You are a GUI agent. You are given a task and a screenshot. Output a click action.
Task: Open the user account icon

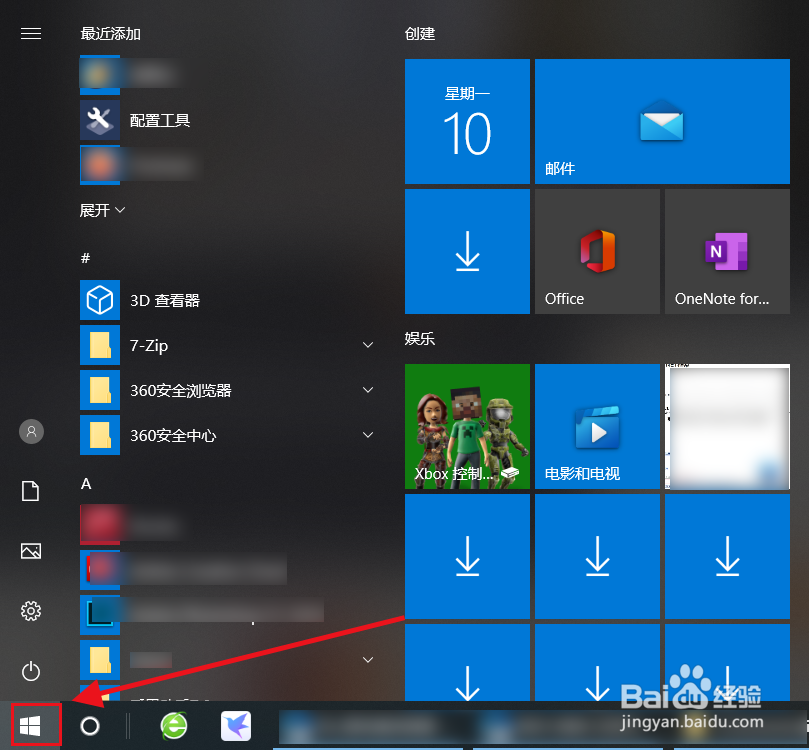(31, 431)
